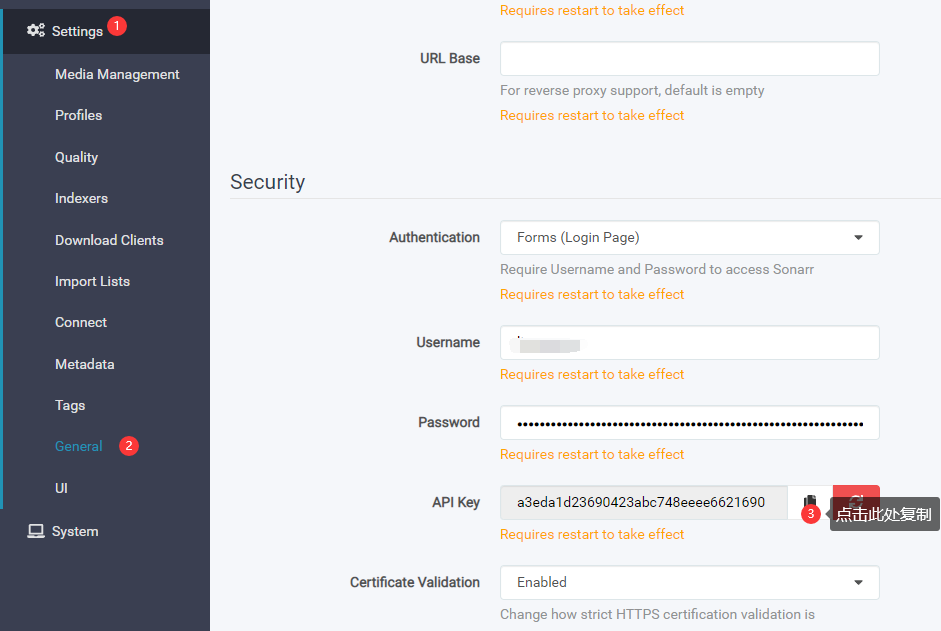Screen dimensions: 941x631
Task: Click restart warning under API Key
Action: pyautogui.click(x=592, y=534)
